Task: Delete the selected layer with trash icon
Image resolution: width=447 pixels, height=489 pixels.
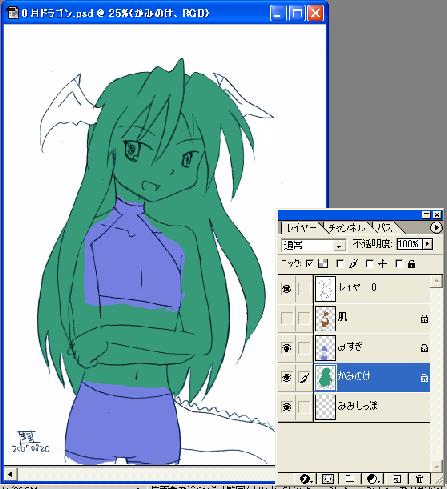Action: (x=419, y=479)
